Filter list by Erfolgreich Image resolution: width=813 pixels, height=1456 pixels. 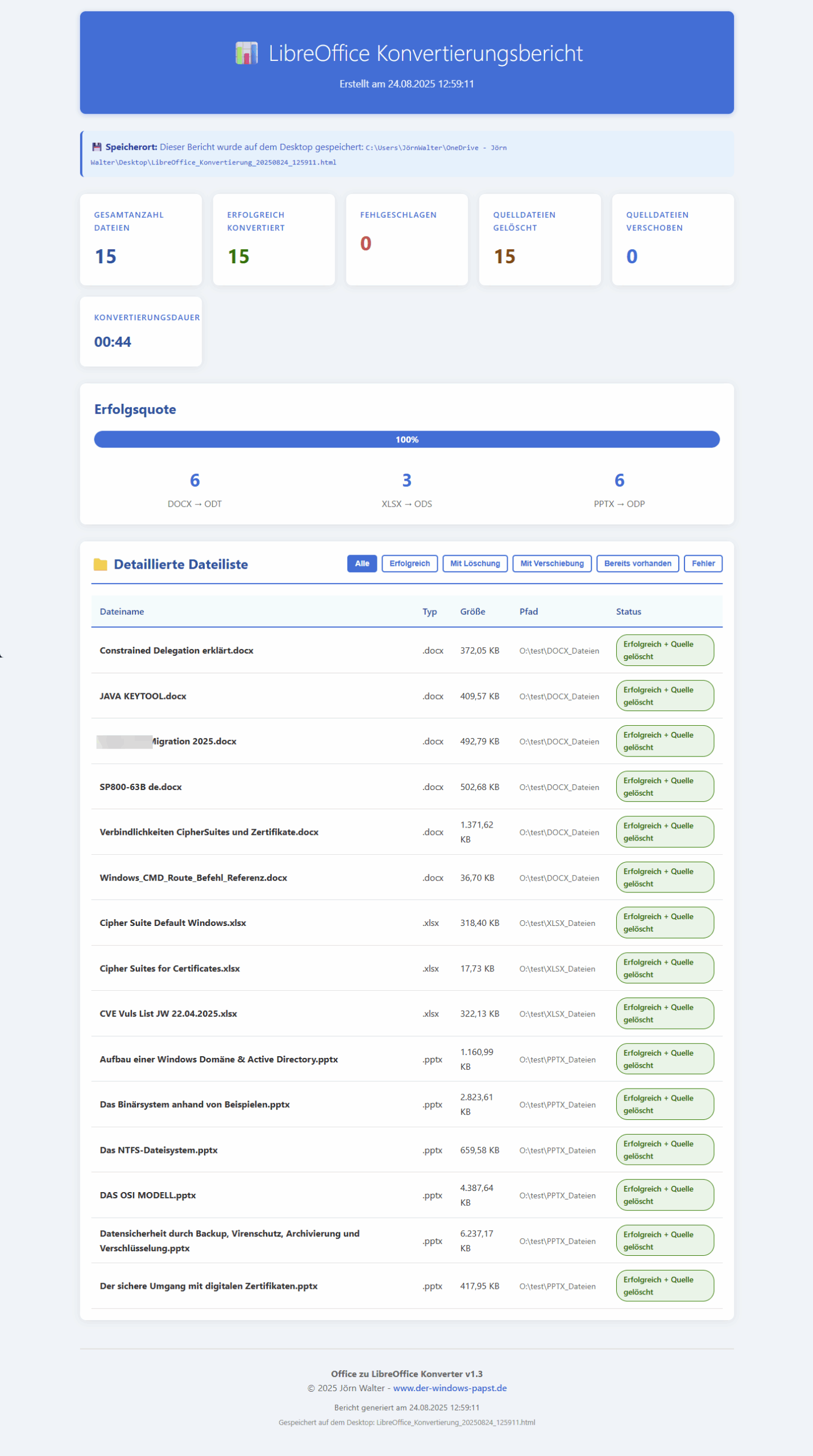pos(409,564)
